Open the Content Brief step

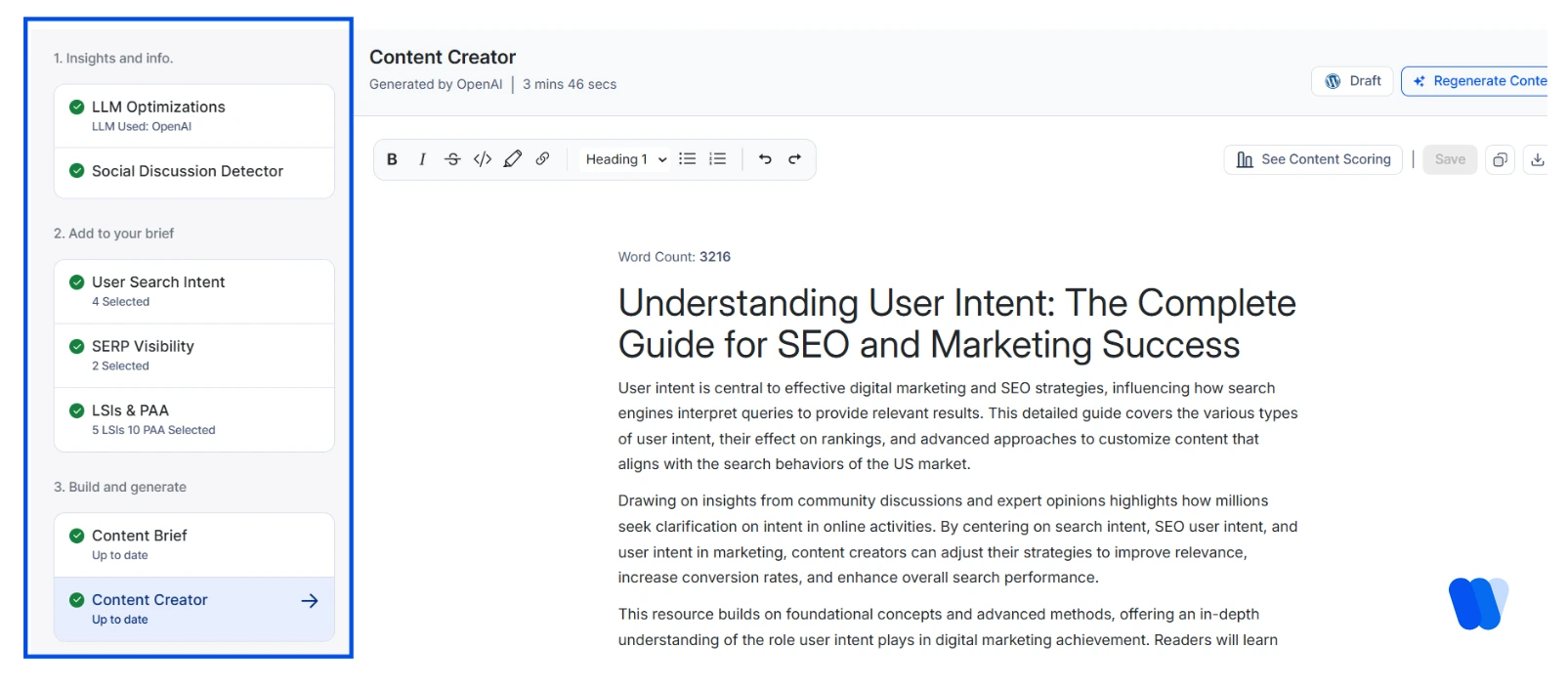coord(194,544)
